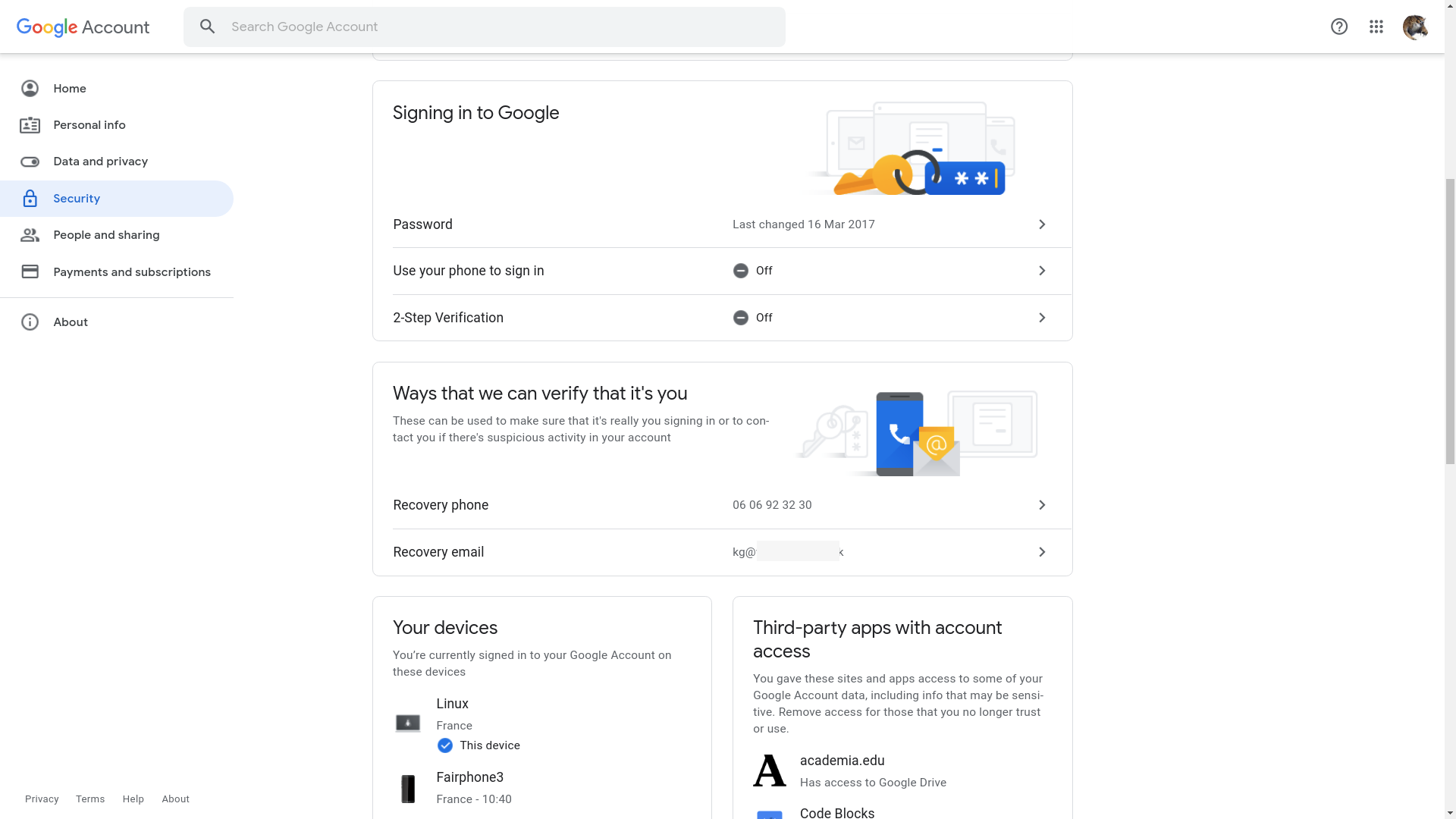Click the People and sharing icon
1456x819 pixels.
click(30, 235)
